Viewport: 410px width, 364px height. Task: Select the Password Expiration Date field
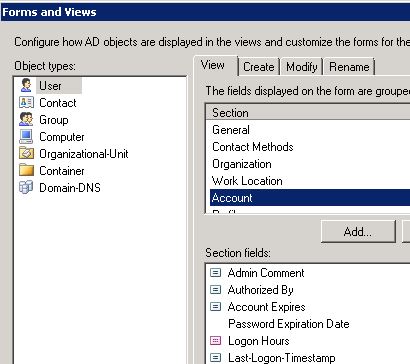coord(289,324)
